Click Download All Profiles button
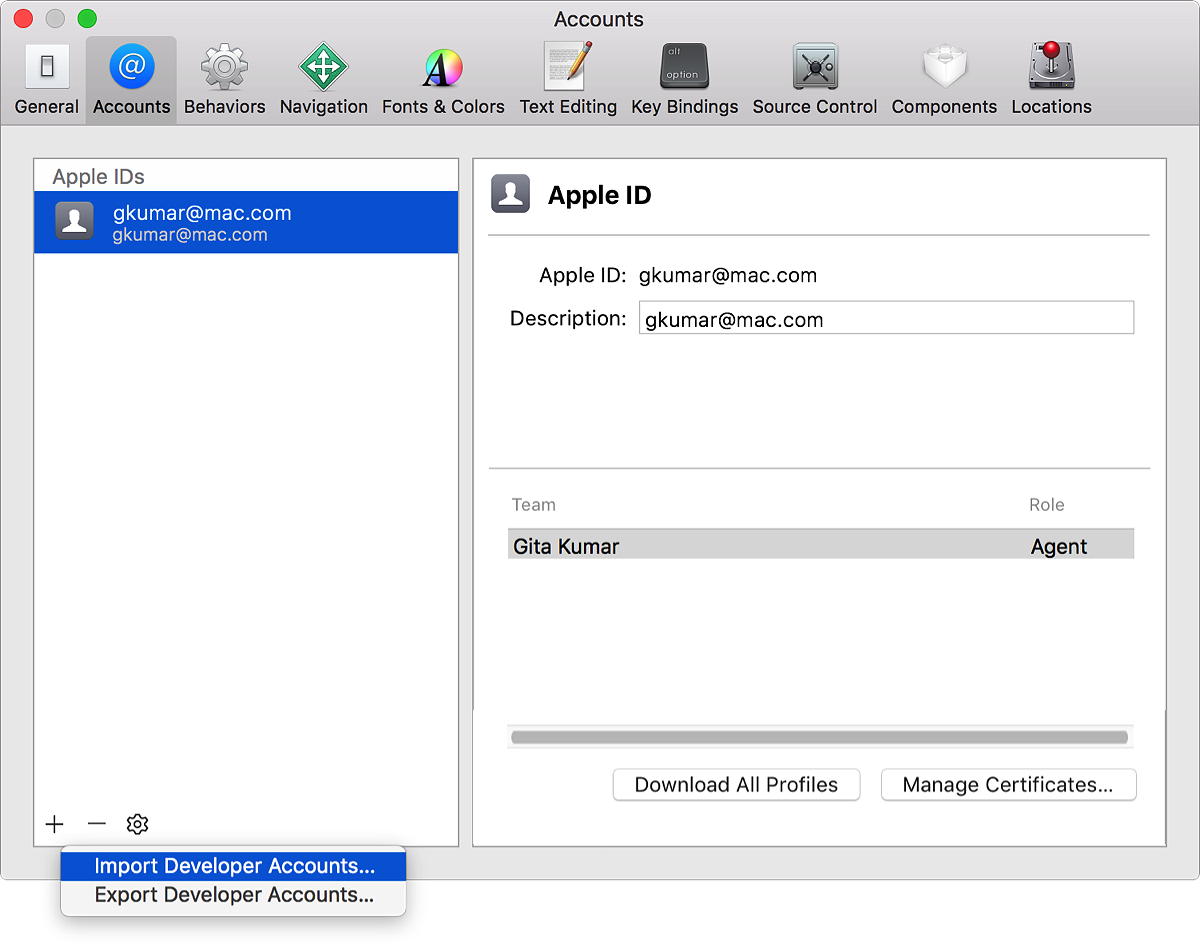Viewport: 1200px width, 949px height. pyautogui.click(x=736, y=785)
